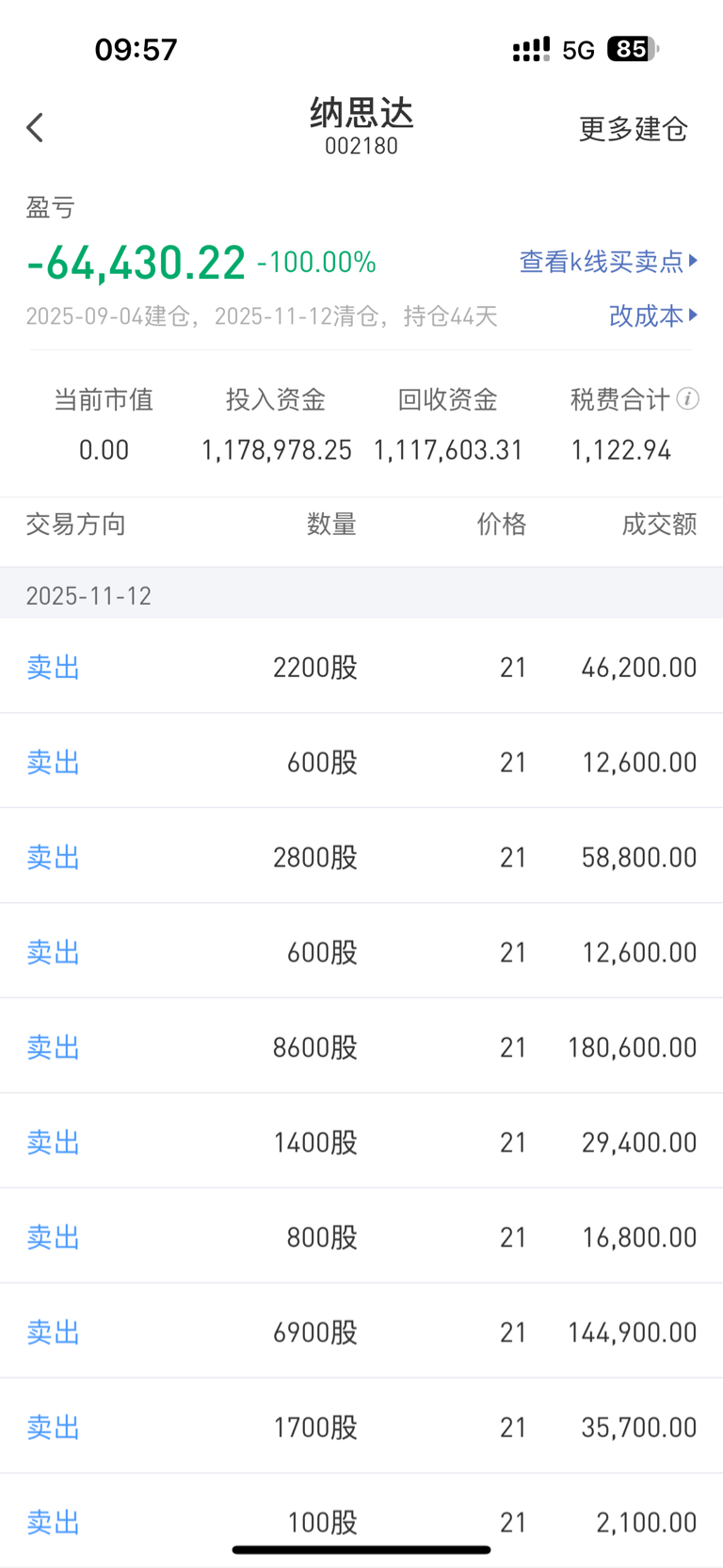Tap the amount 58,800.00
The width and height of the screenshot is (723, 1568).
(x=639, y=857)
